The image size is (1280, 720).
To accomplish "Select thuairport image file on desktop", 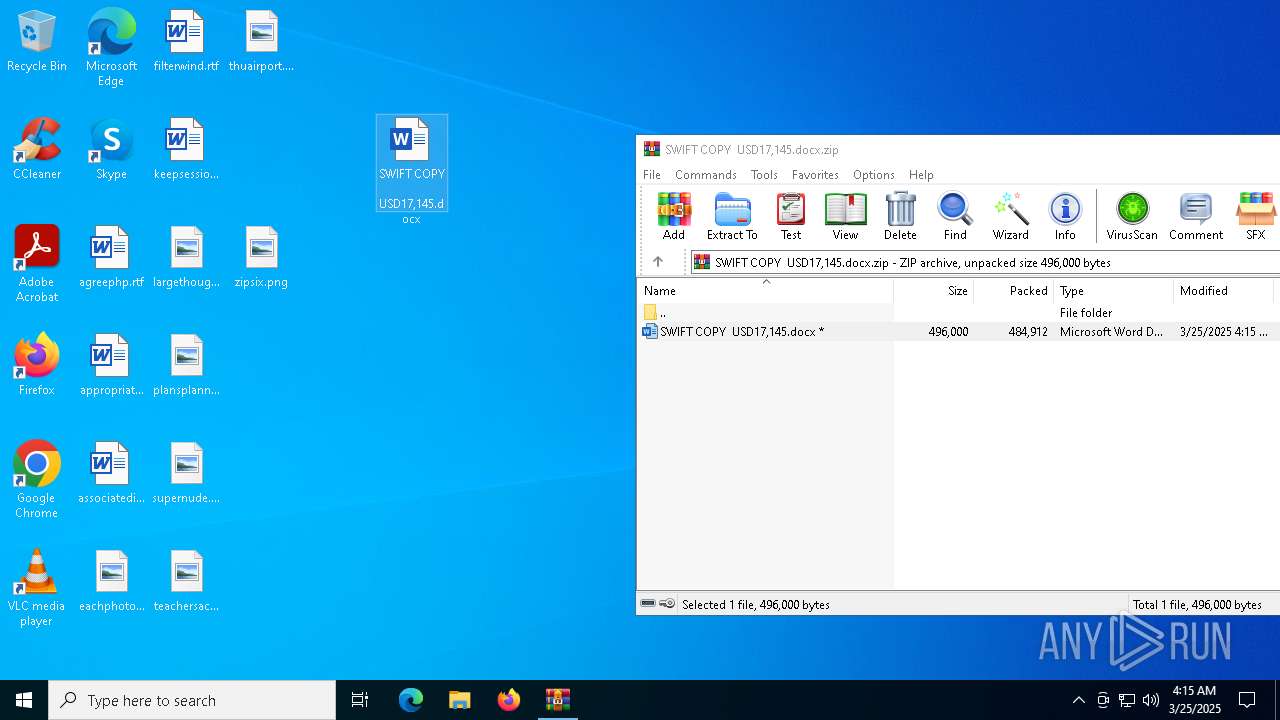I will pyautogui.click(x=261, y=42).
